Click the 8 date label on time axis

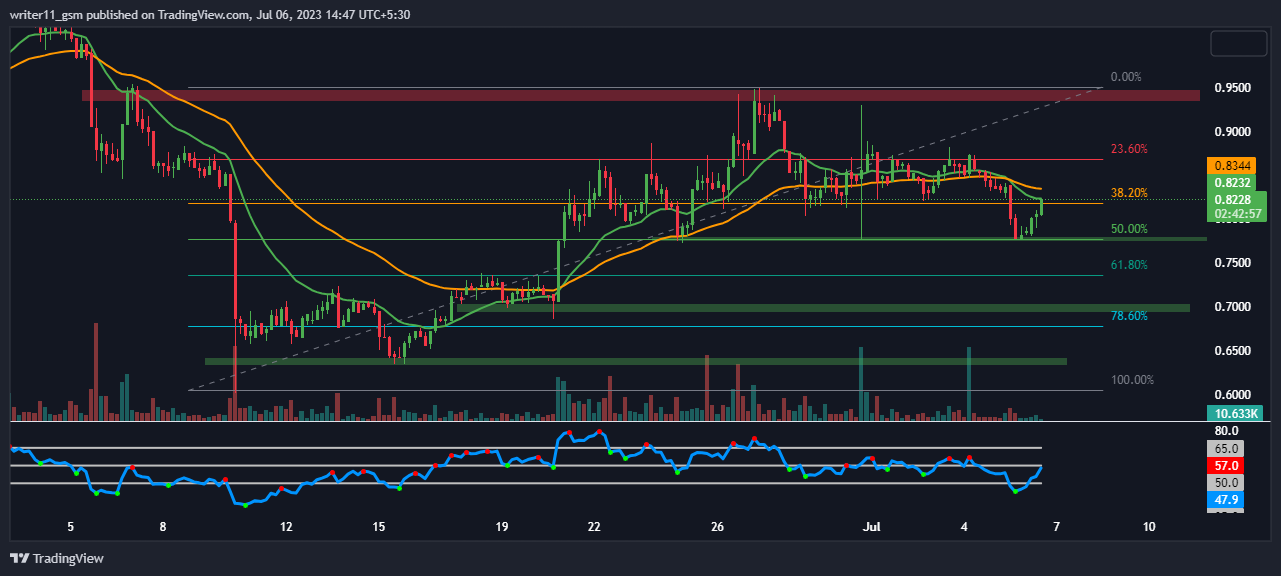coord(162,526)
